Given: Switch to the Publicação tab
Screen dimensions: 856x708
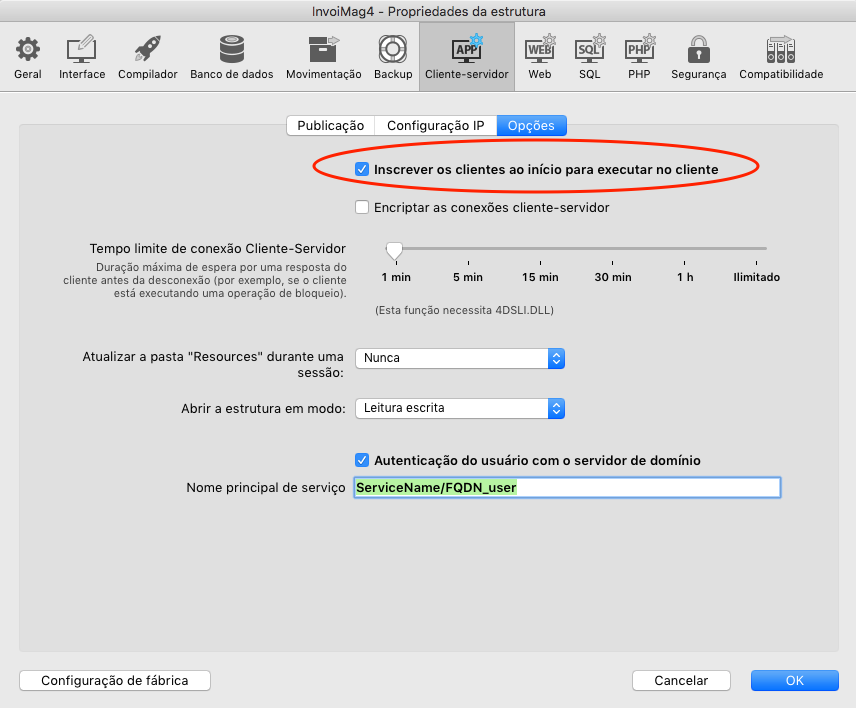Looking at the screenshot, I should click(x=331, y=126).
